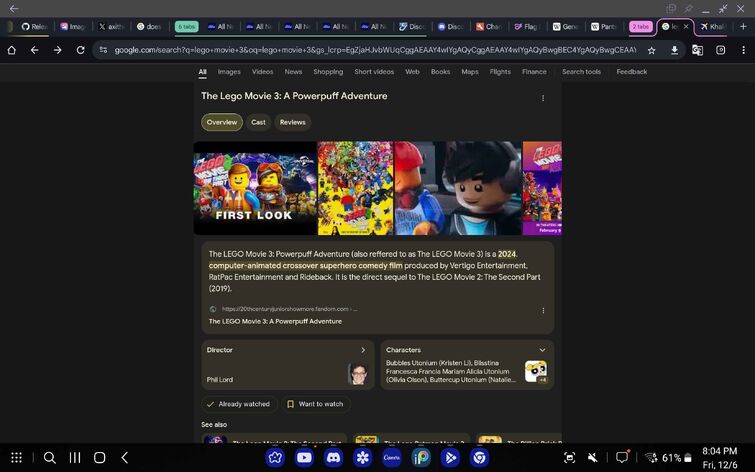Click the Feedback link
Viewport: 755px width, 472px height.
(x=632, y=72)
